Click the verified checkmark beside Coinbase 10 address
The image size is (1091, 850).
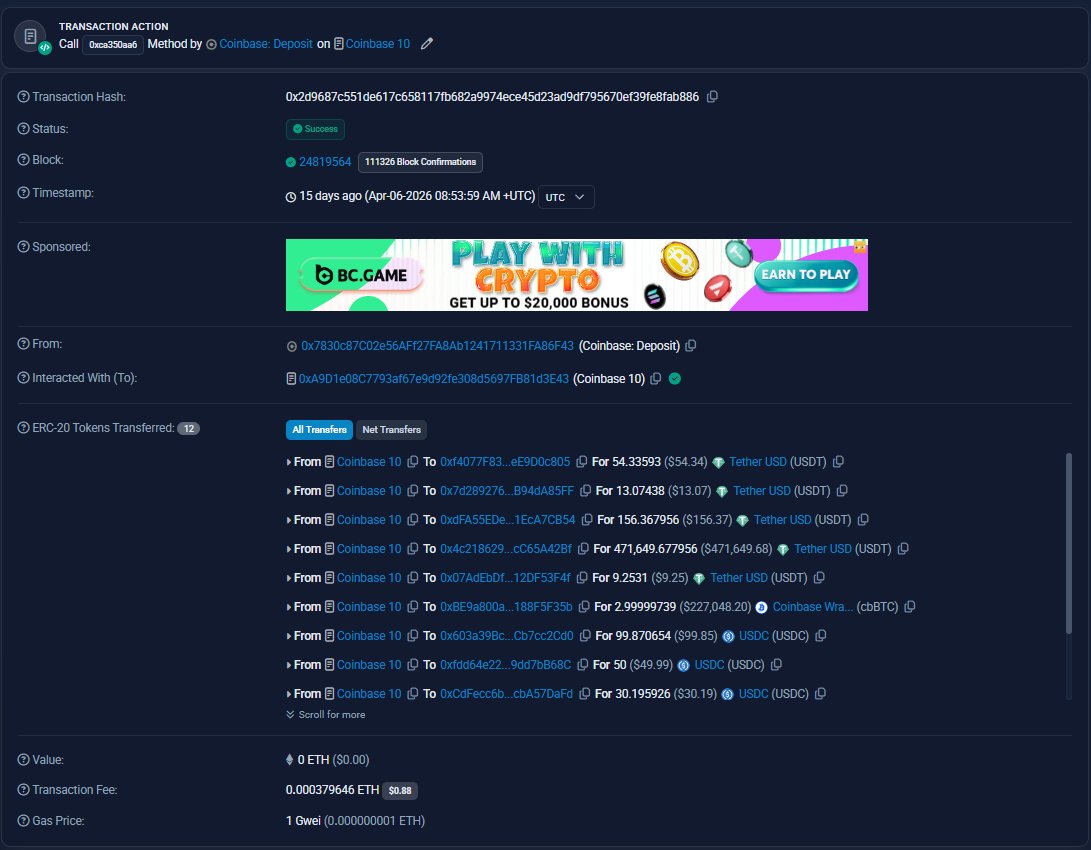(675, 379)
